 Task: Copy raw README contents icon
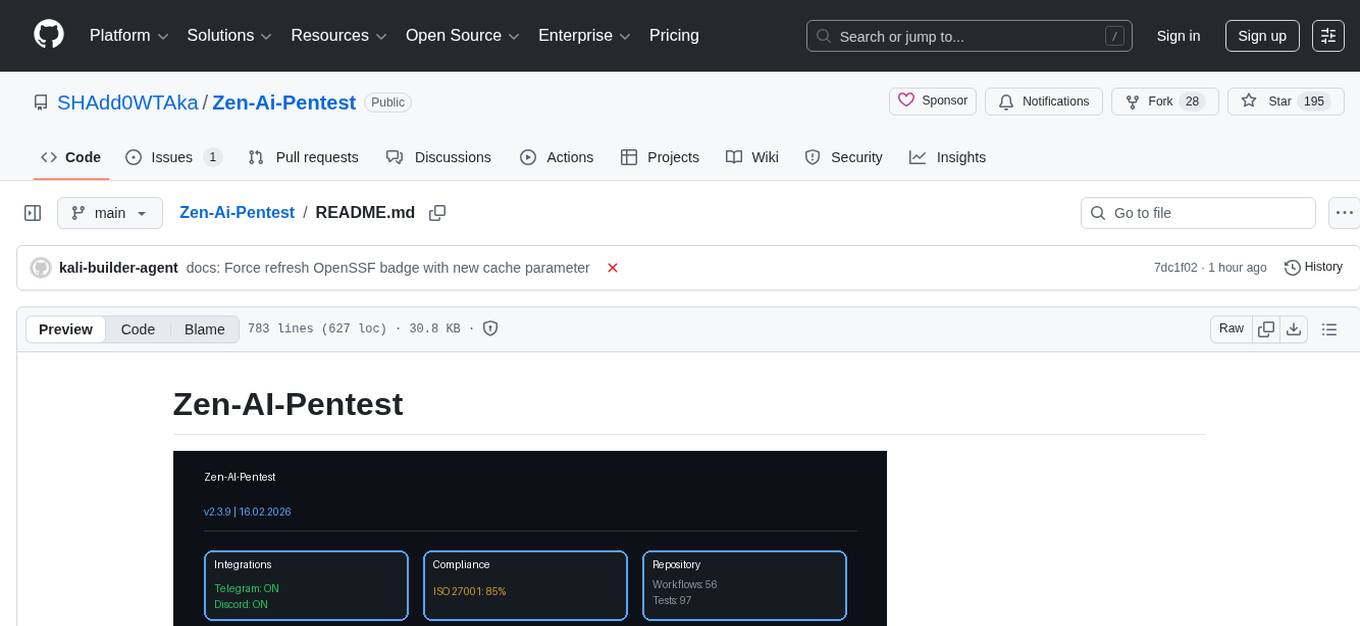(x=1266, y=329)
